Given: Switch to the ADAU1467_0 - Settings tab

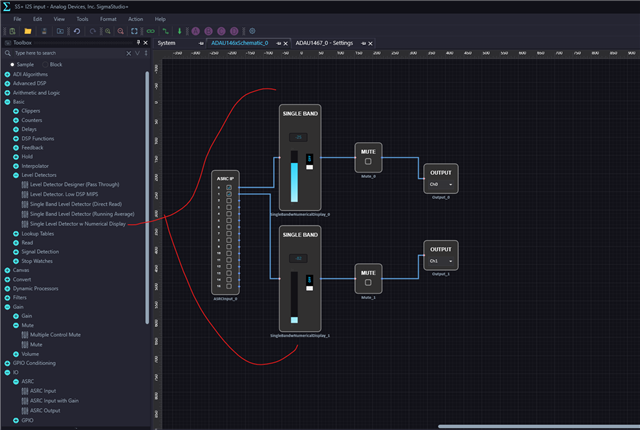Looking at the screenshot, I should click(324, 43).
